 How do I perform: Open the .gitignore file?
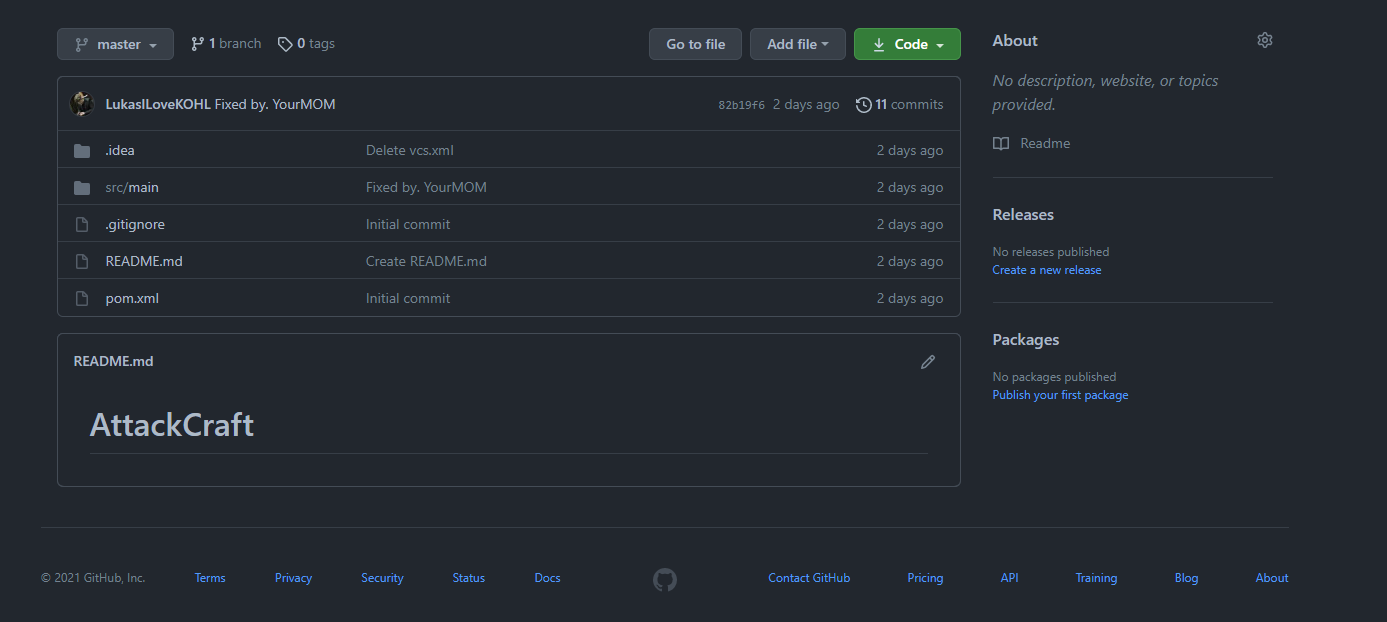[x=135, y=225]
